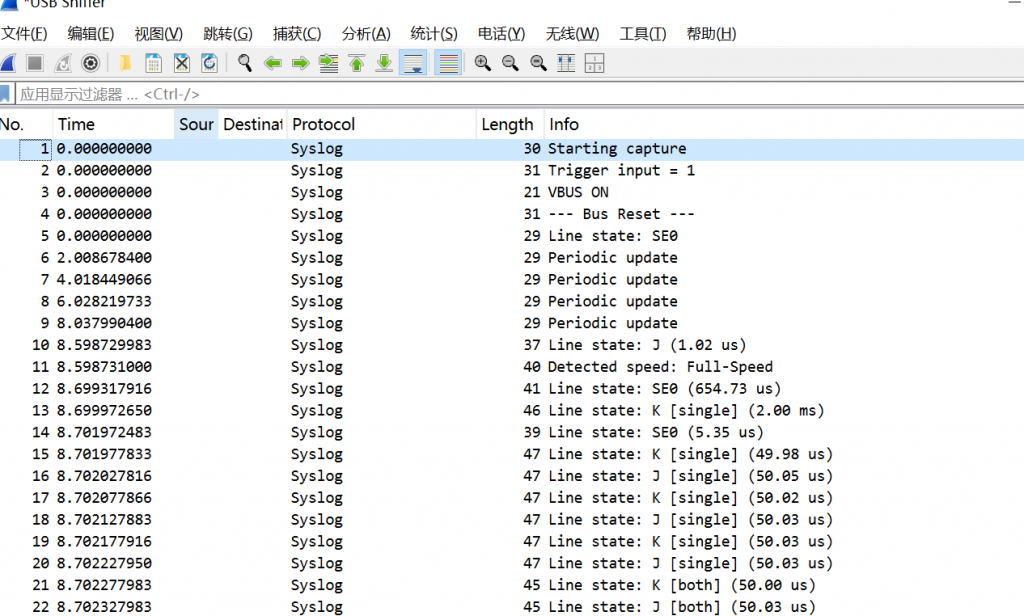Image resolution: width=1024 pixels, height=616 pixels.
Task: Open the 捕获(C) menu
Action: 297,34
